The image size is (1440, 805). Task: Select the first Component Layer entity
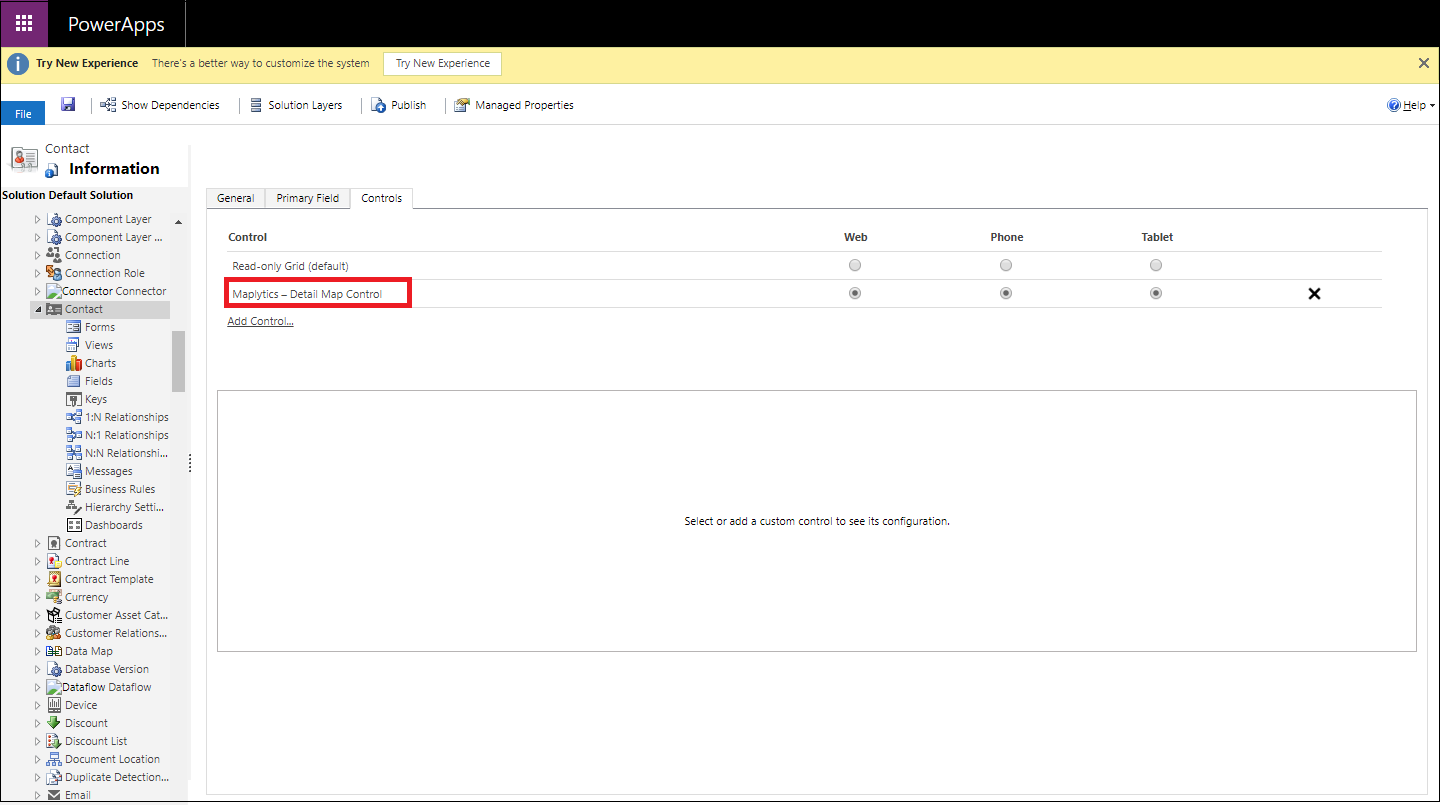coord(108,219)
